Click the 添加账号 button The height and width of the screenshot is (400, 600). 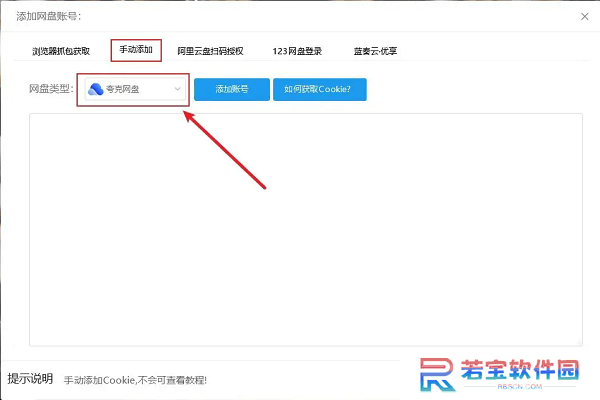232,90
